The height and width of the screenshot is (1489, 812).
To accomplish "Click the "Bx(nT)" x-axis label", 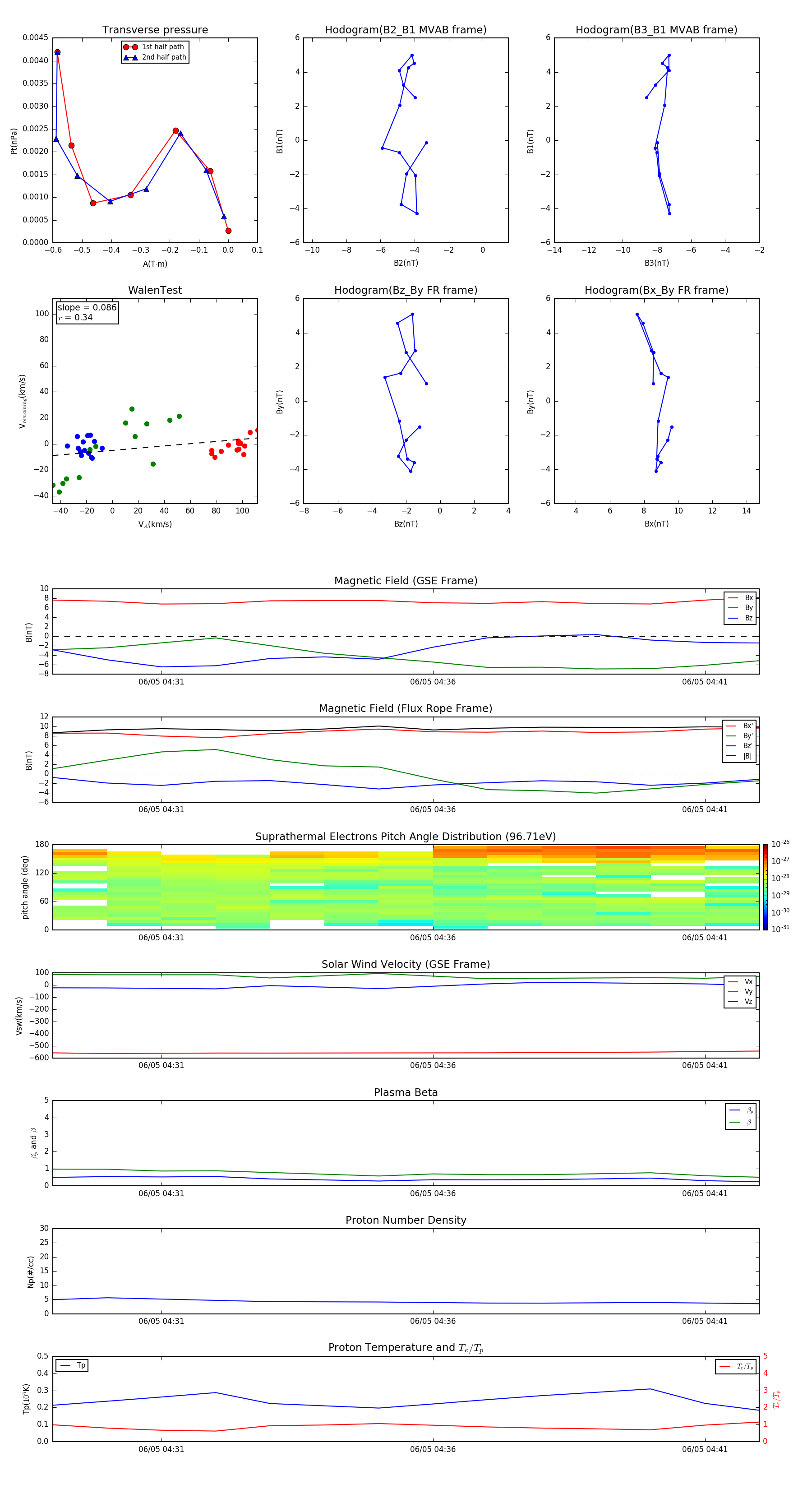I will [x=656, y=524].
